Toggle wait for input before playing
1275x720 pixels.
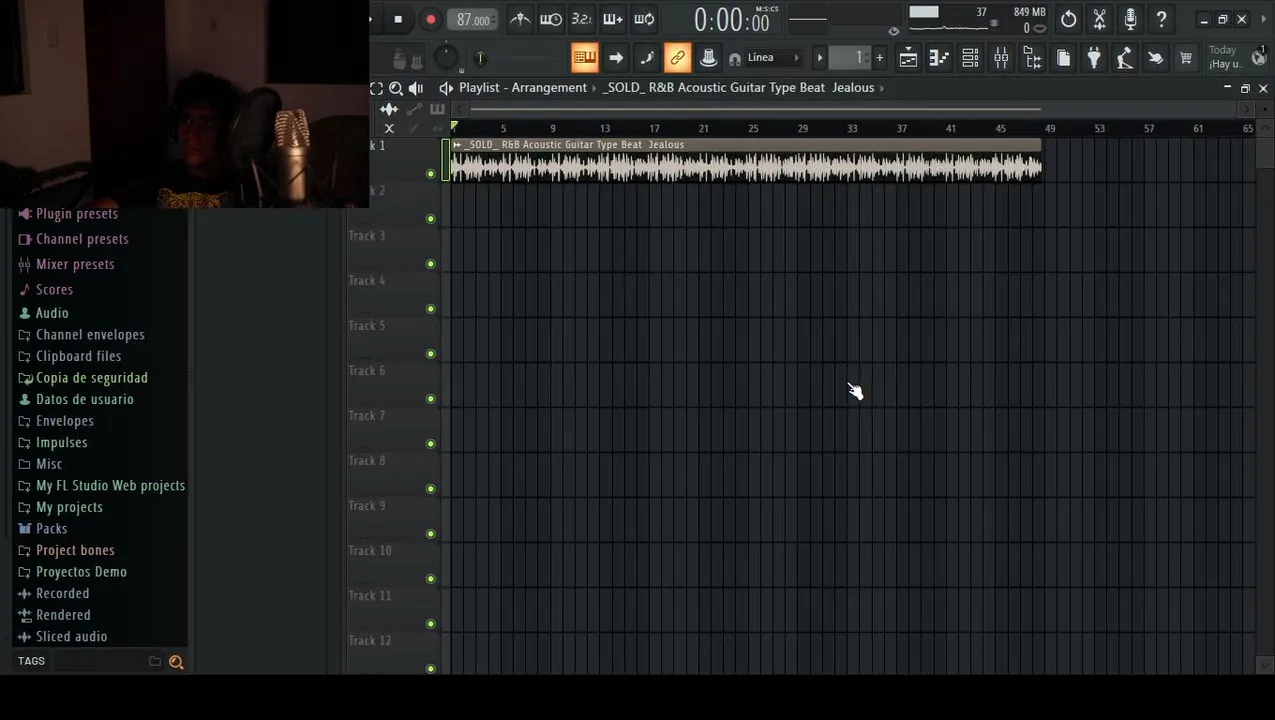coord(551,19)
